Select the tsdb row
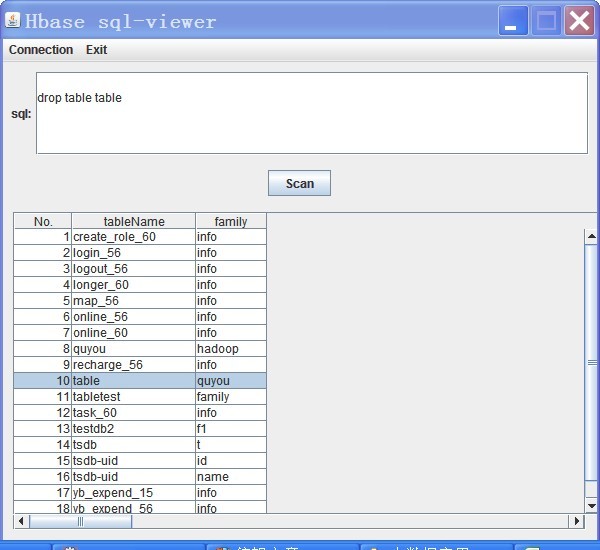 point(140,445)
